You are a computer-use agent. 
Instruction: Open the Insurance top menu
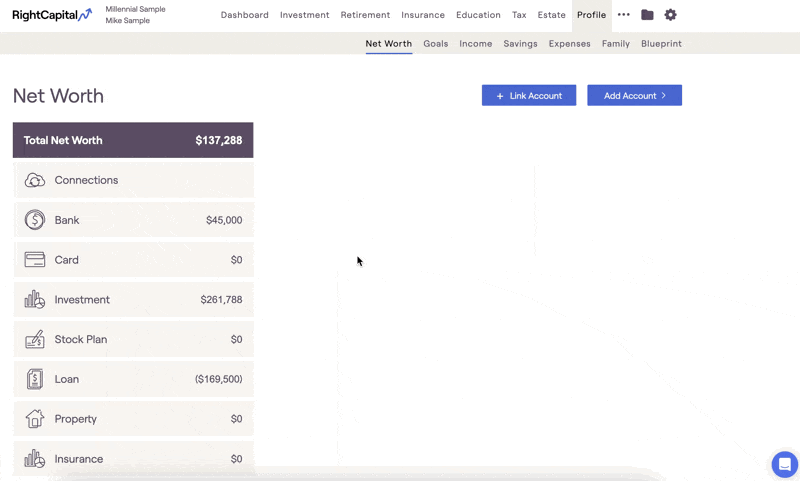[x=423, y=15]
